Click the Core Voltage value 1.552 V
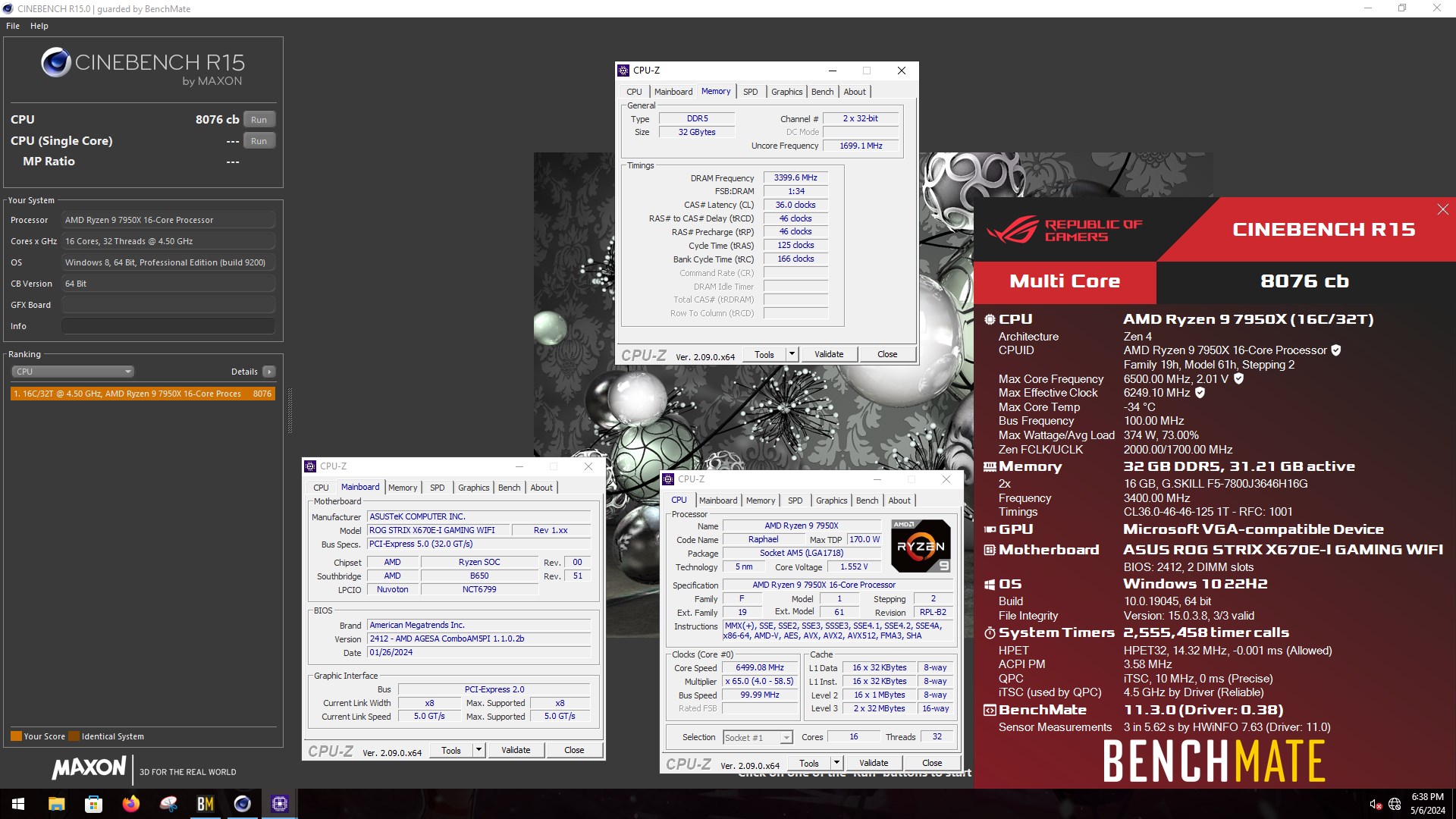1456x819 pixels. [855, 566]
